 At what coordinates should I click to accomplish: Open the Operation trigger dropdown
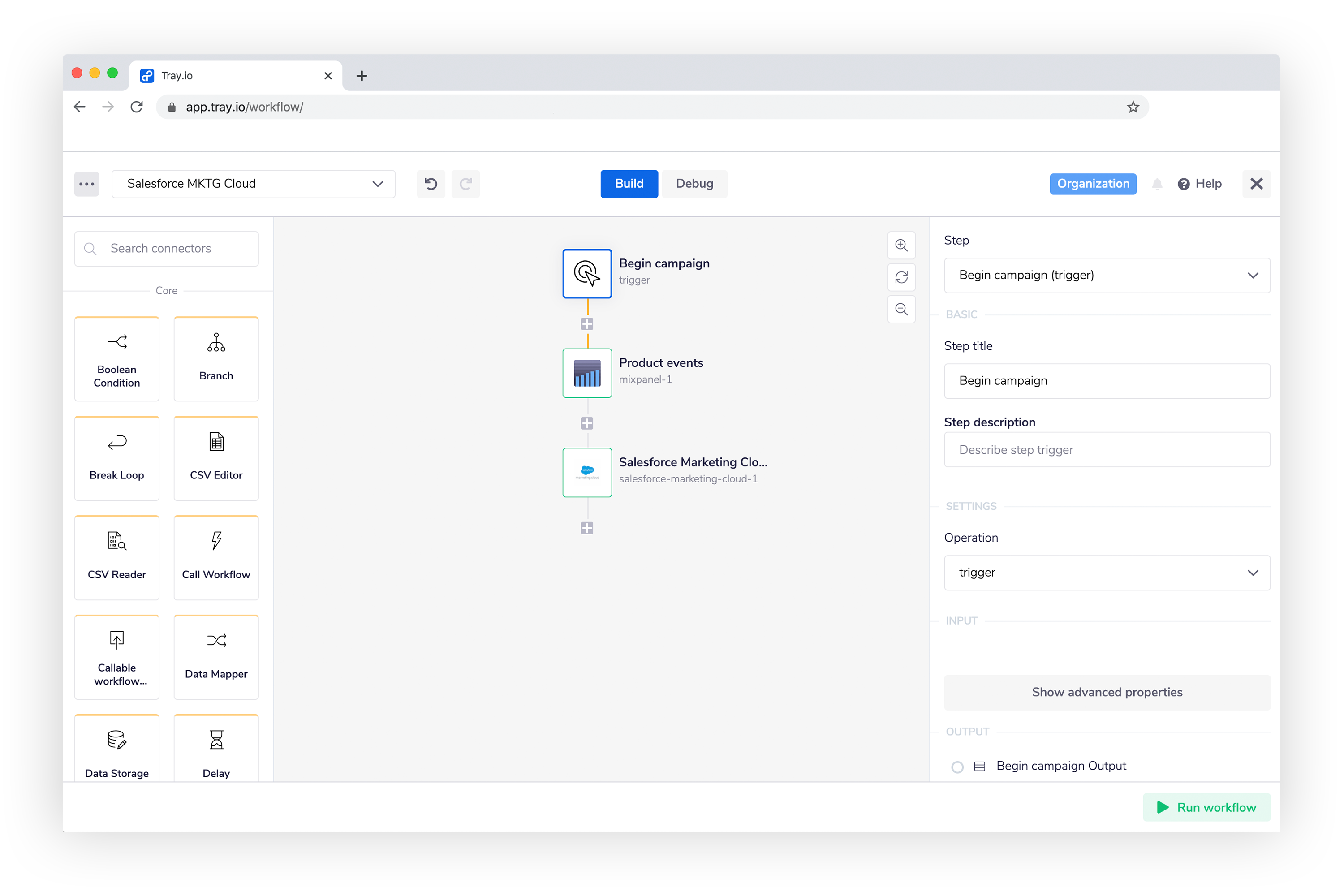pyautogui.click(x=1107, y=572)
